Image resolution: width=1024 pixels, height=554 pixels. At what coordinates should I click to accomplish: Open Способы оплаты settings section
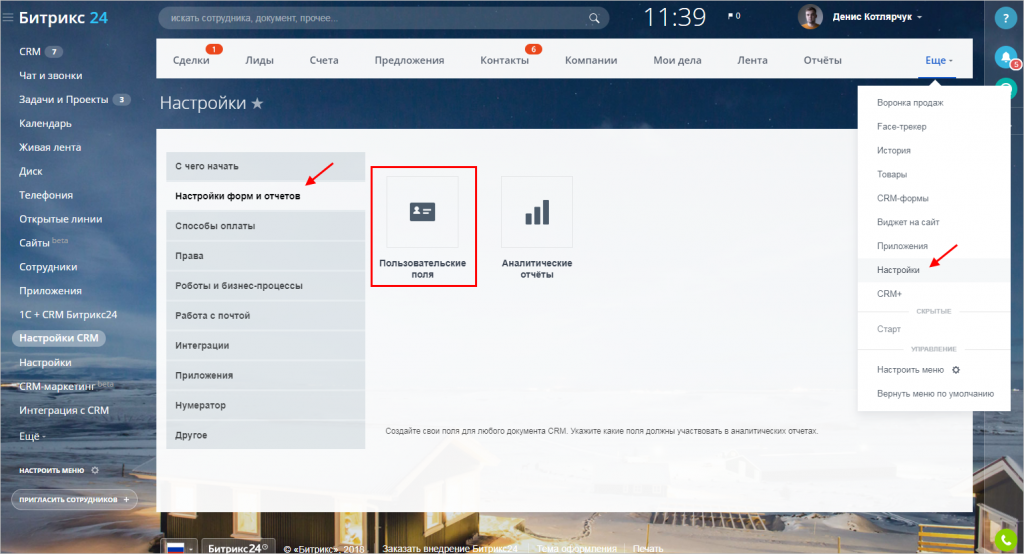coord(265,226)
